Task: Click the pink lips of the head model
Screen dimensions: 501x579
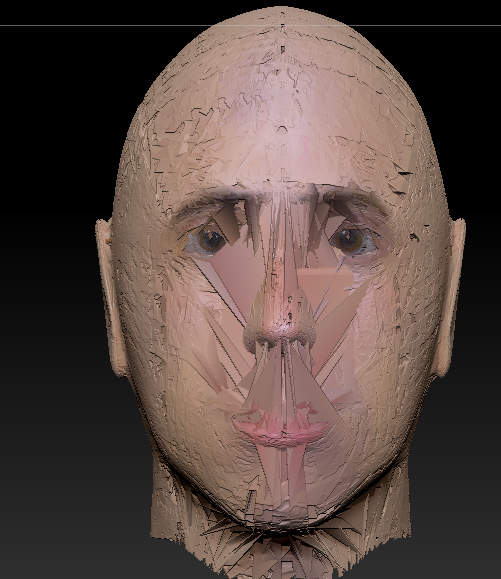Action: 281,428
